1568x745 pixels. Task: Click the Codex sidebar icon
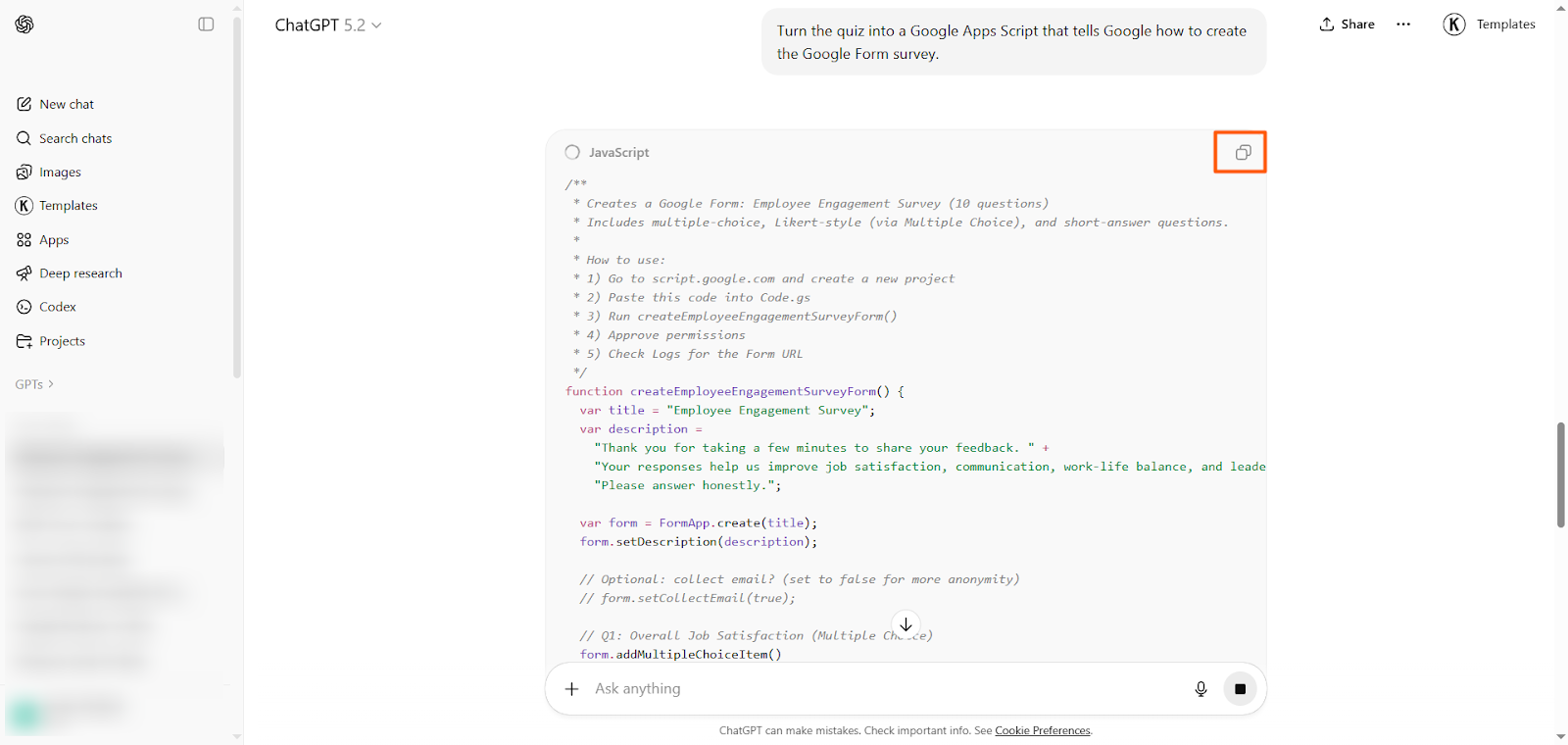24,307
